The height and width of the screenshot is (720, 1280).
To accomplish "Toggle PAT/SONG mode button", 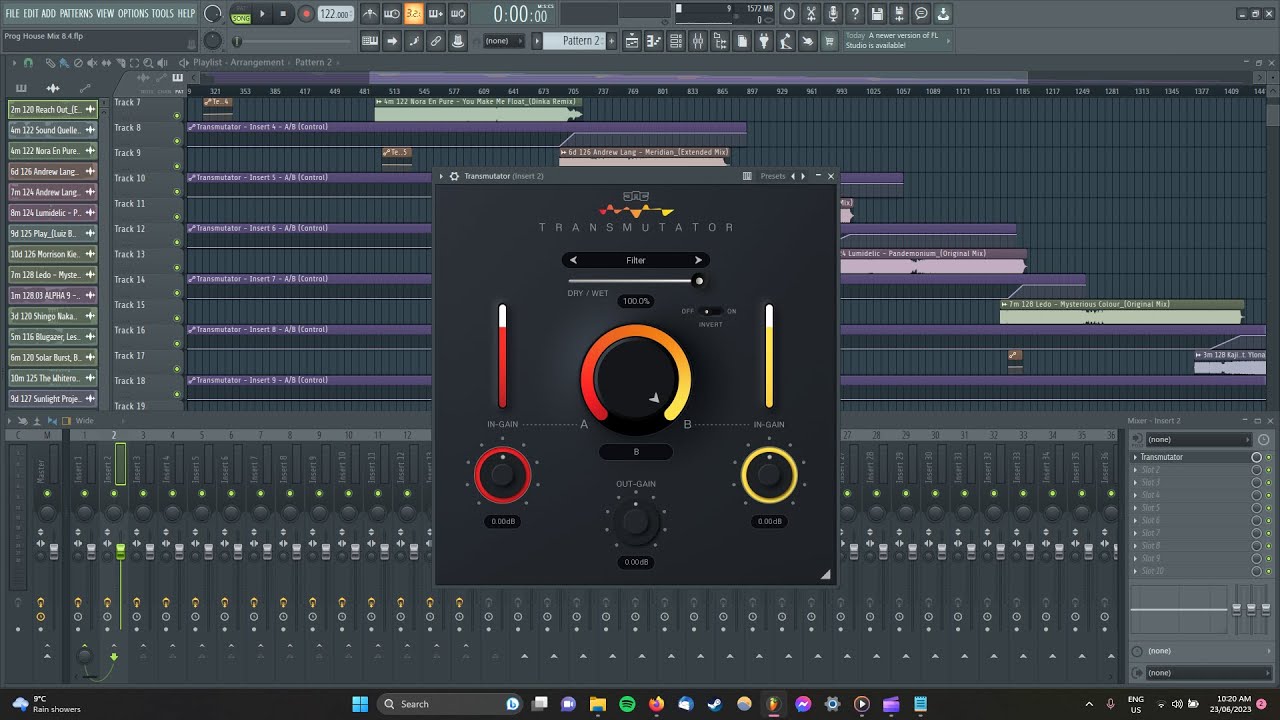I will [x=241, y=14].
